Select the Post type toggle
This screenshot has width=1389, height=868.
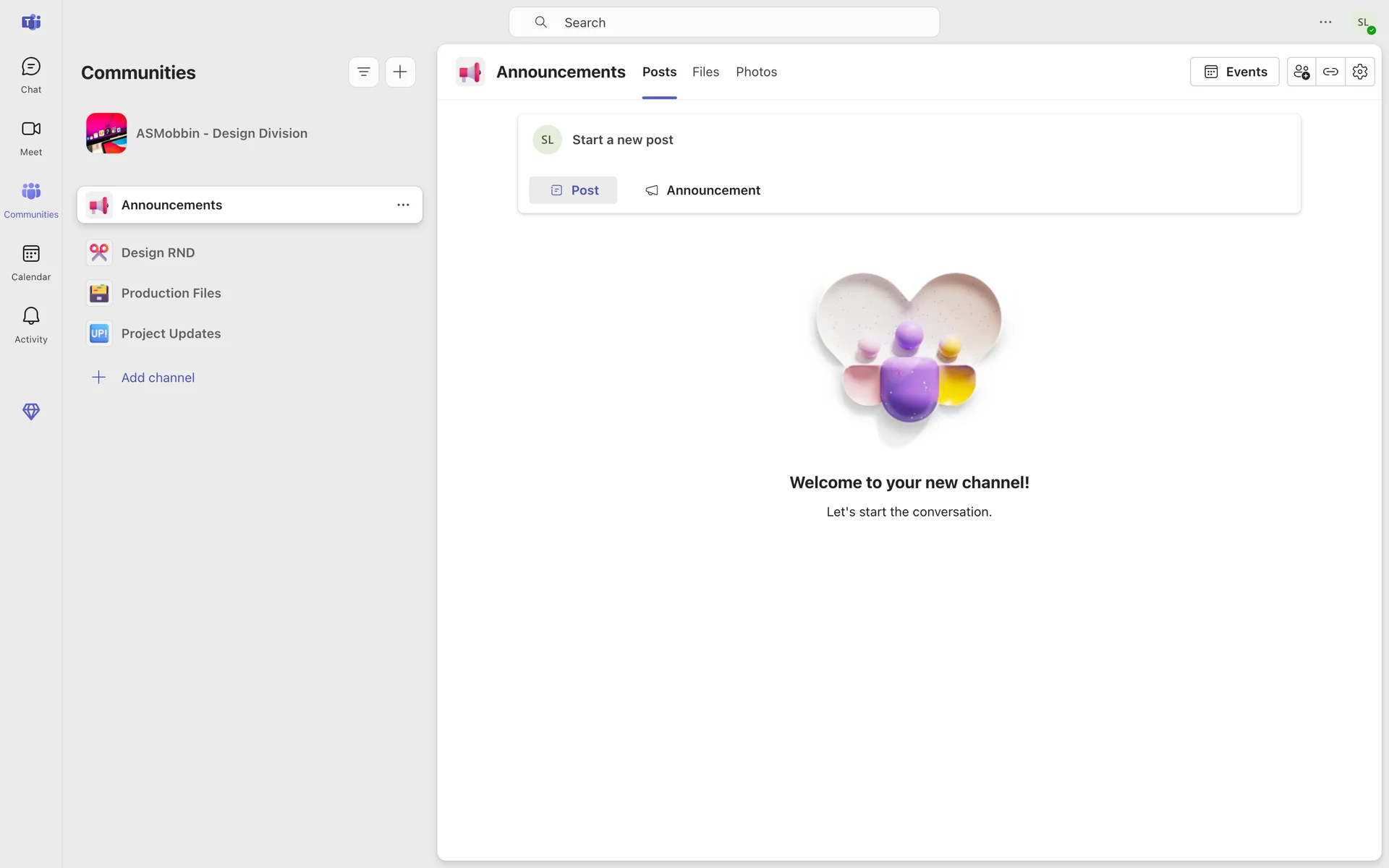point(573,190)
